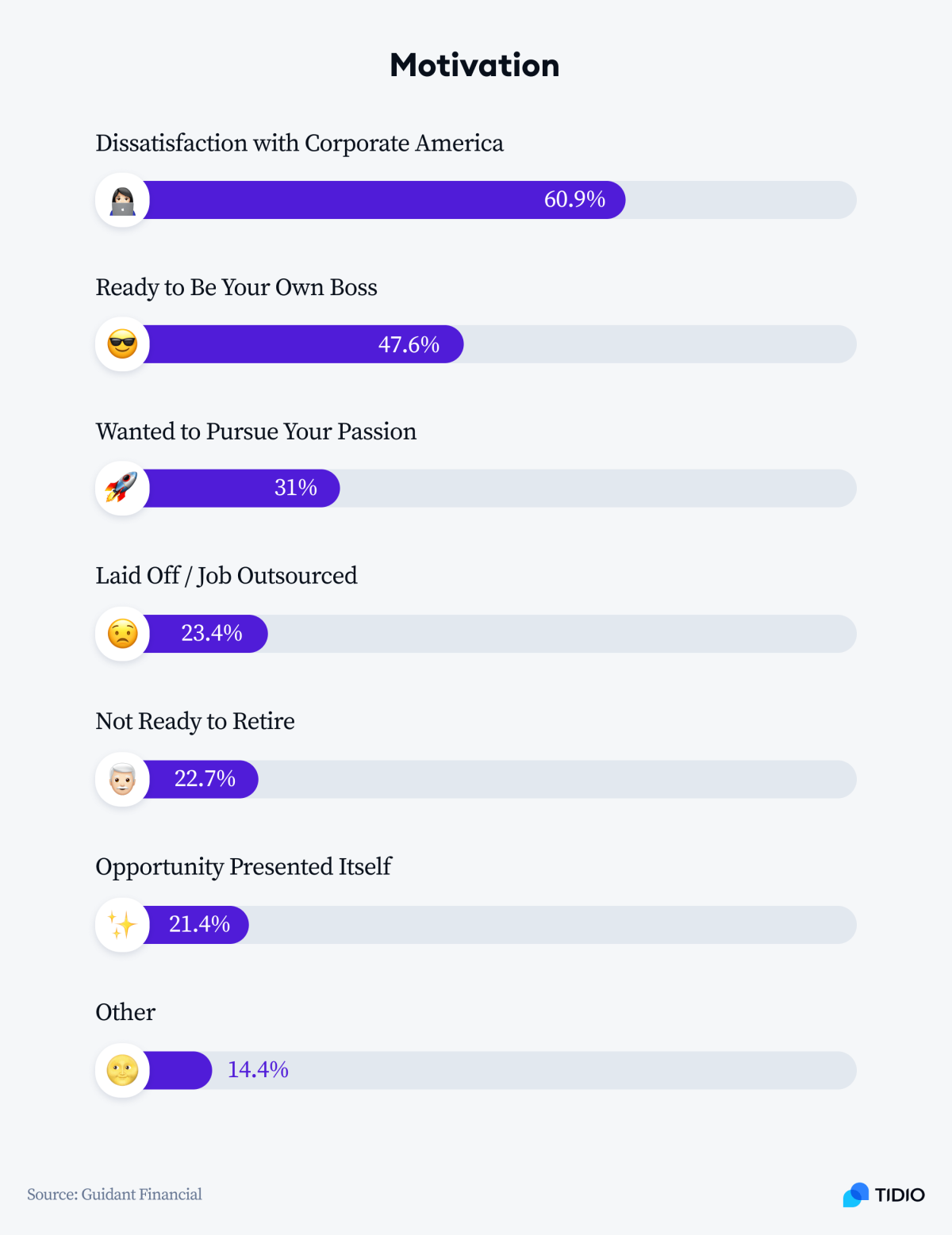The image size is (952, 1235).
Task: Click the 14.4% value text
Action: [258, 1069]
